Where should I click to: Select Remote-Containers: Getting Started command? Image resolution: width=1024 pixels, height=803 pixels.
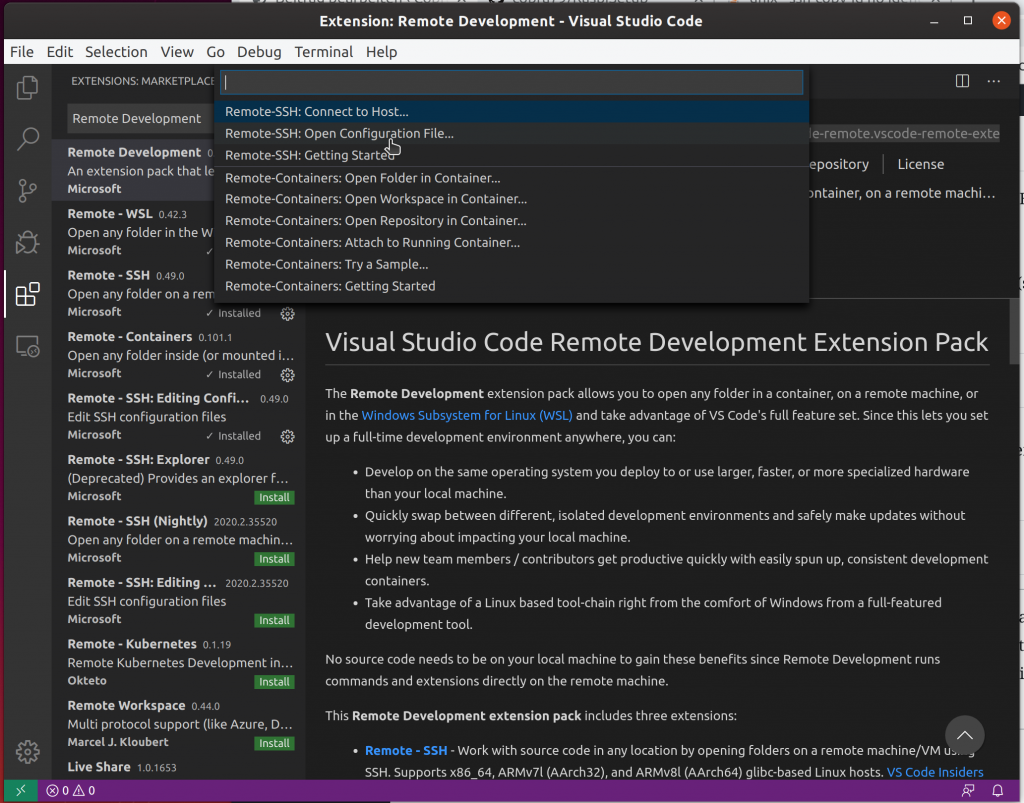point(511,286)
